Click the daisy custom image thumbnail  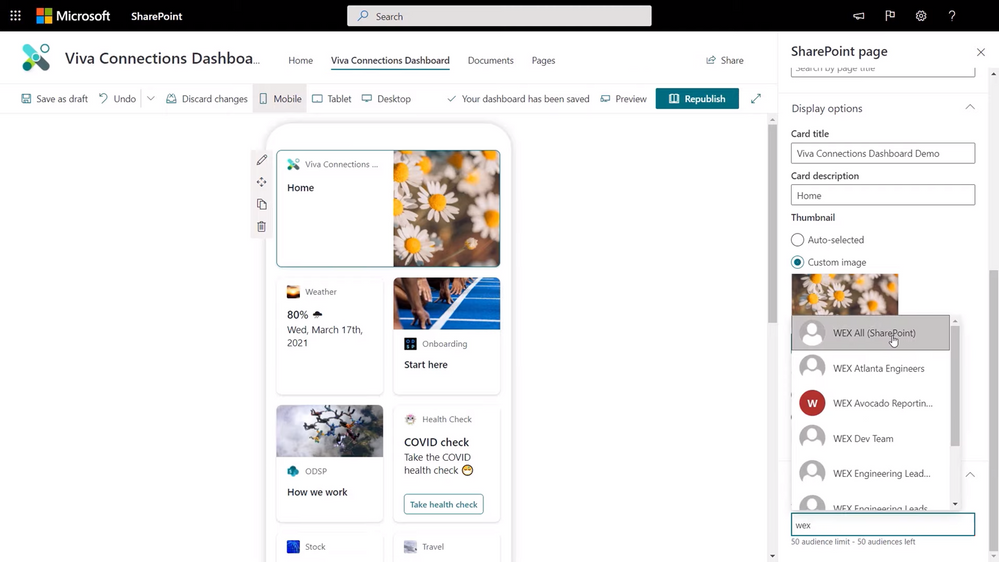coord(844,294)
